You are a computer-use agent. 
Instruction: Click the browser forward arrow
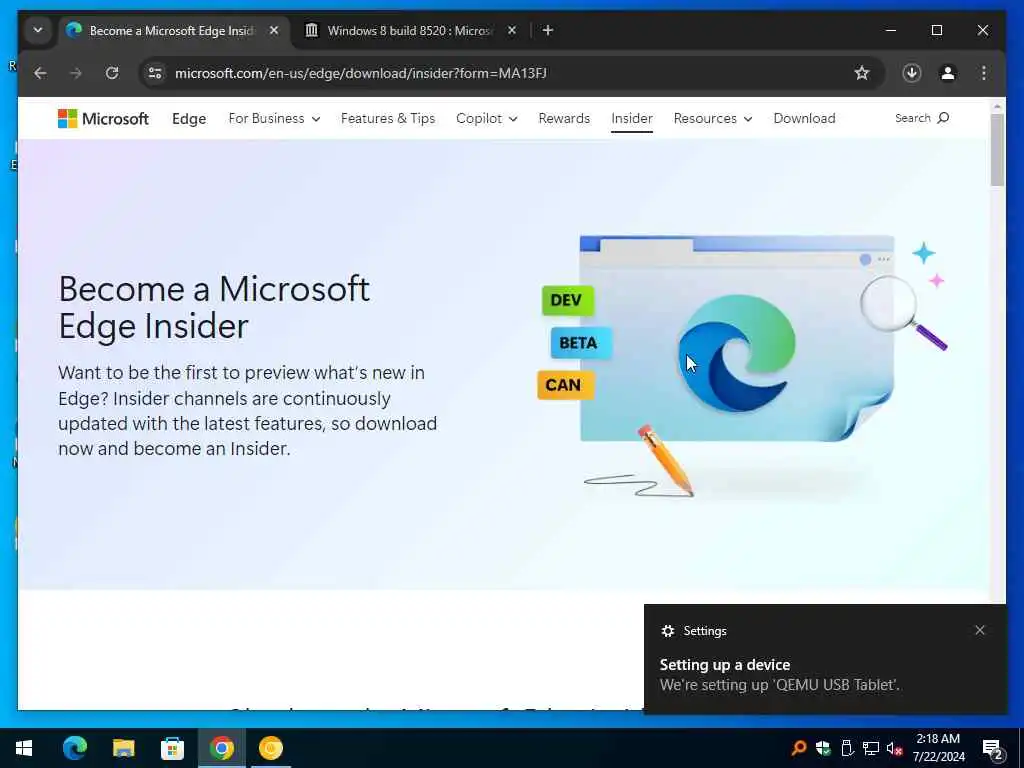76,73
